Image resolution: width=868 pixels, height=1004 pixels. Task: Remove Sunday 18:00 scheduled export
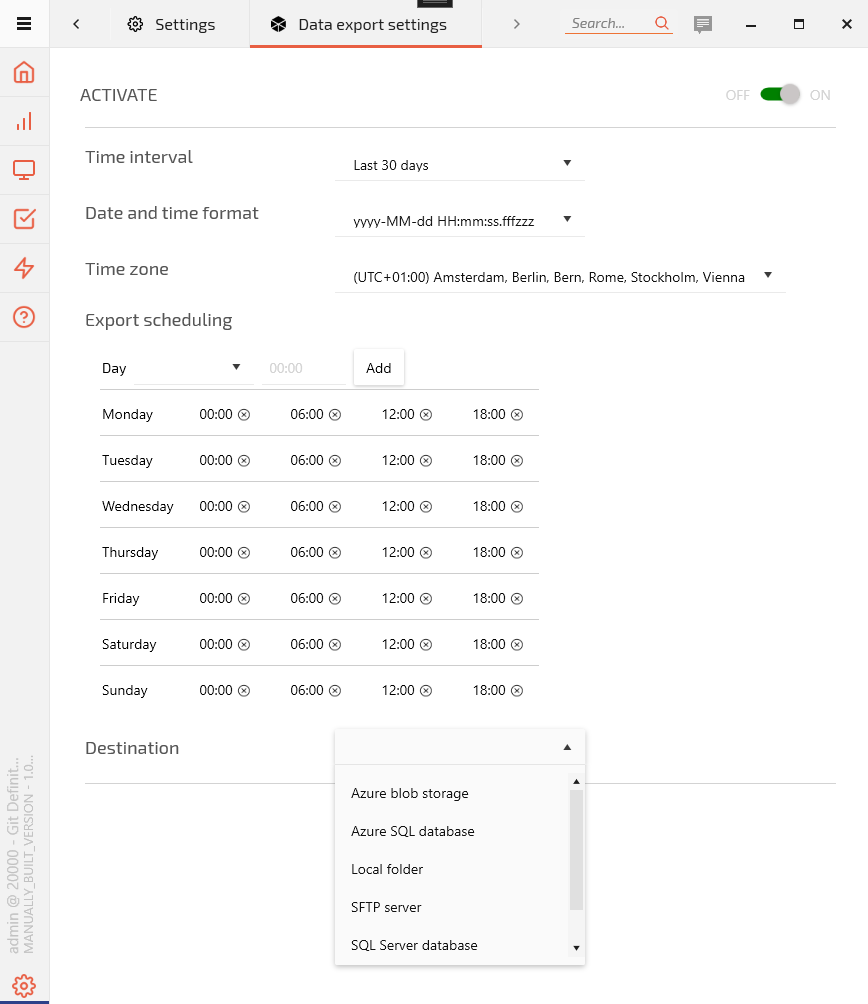516,690
